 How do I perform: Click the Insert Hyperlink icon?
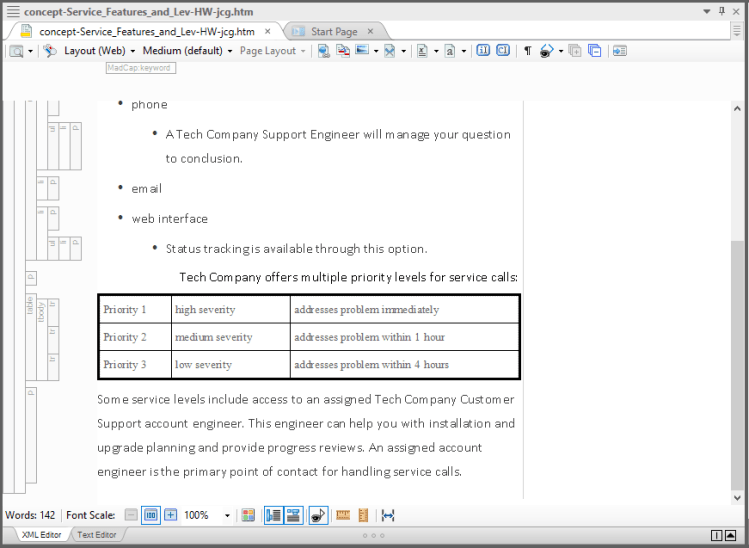324,51
